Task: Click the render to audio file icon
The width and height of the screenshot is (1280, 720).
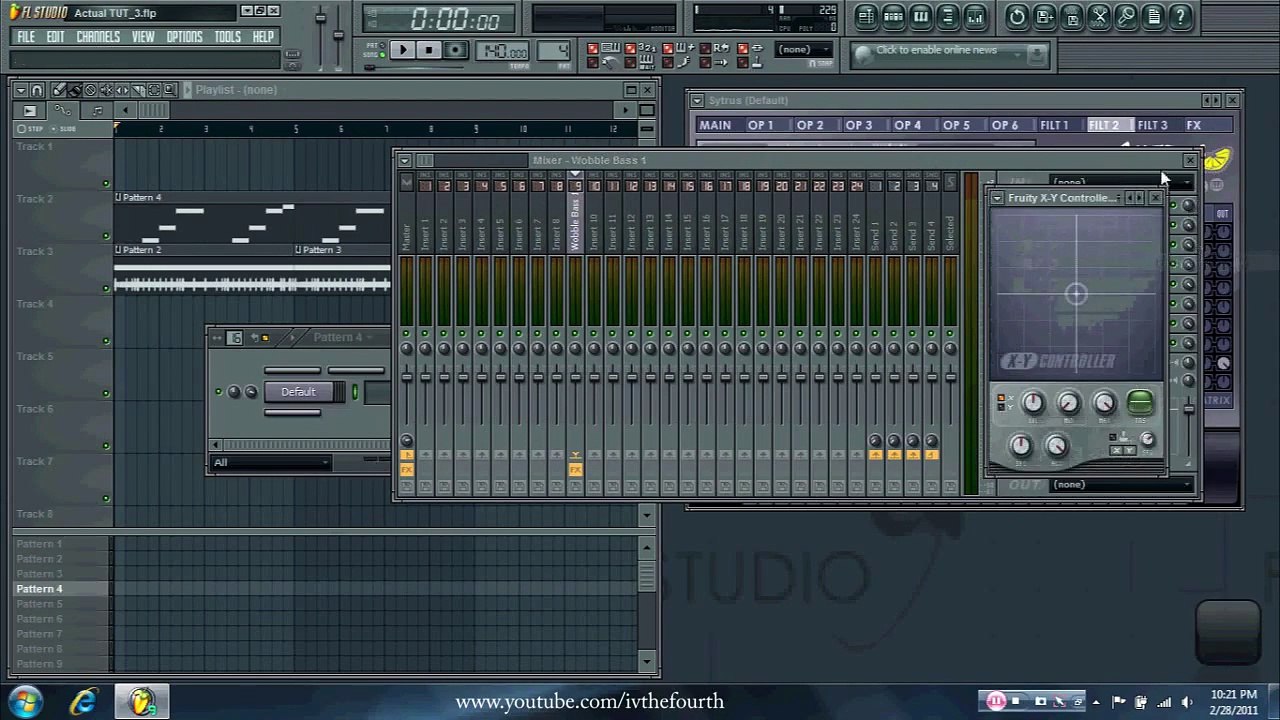Action: pos(1072,17)
